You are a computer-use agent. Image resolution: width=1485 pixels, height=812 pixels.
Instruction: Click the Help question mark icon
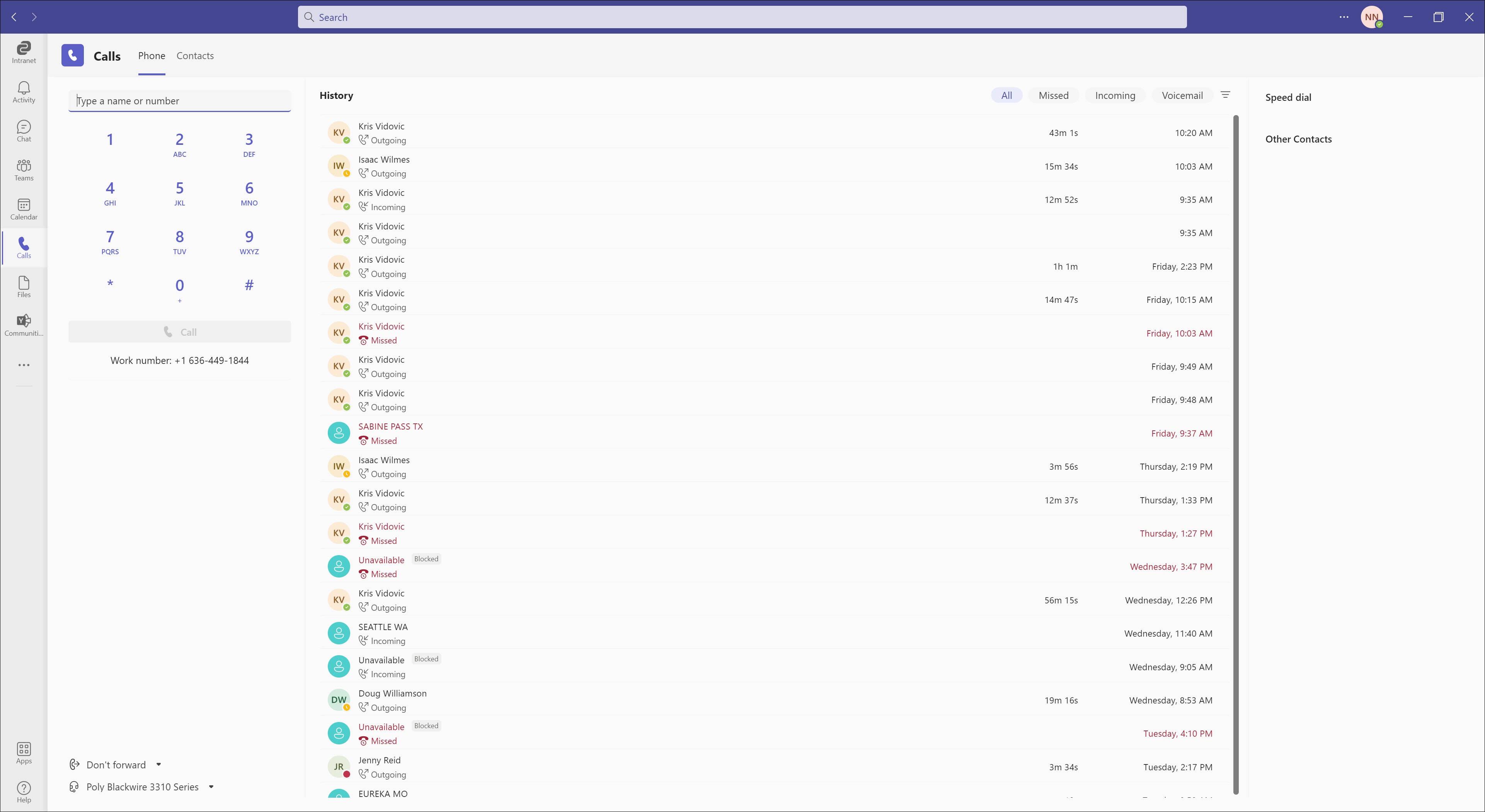(x=24, y=791)
